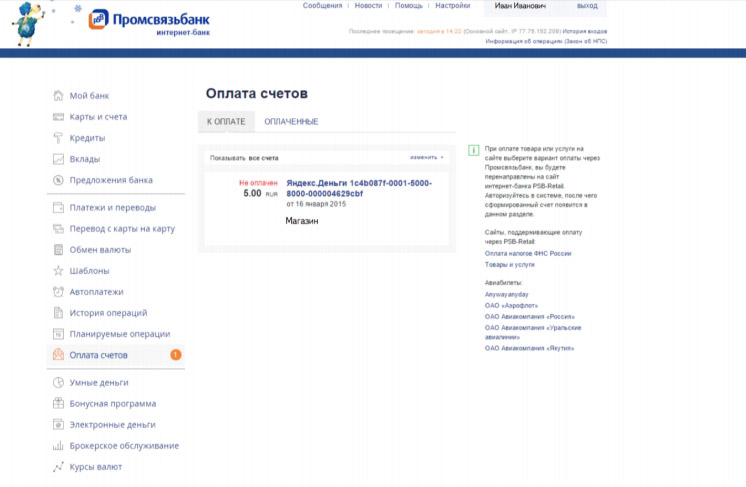The height and width of the screenshot is (487, 746).
Task: Go to Мой банк section
Action: (x=89, y=96)
